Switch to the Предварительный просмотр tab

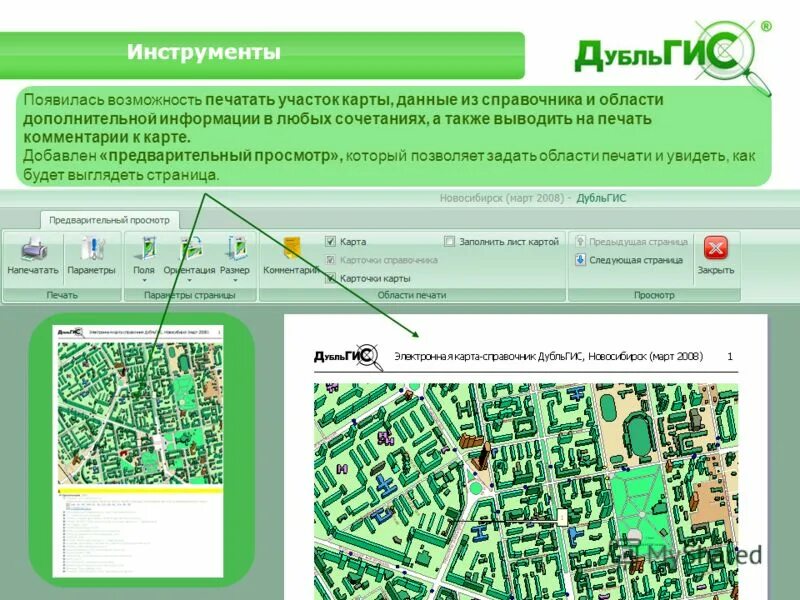coord(109,220)
